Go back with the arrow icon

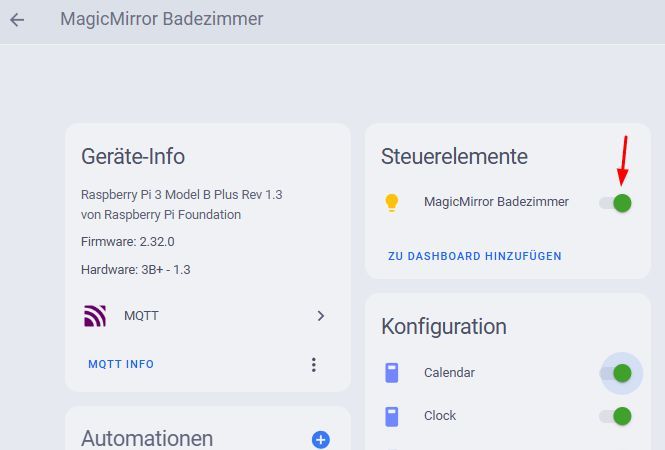click(x=17, y=20)
